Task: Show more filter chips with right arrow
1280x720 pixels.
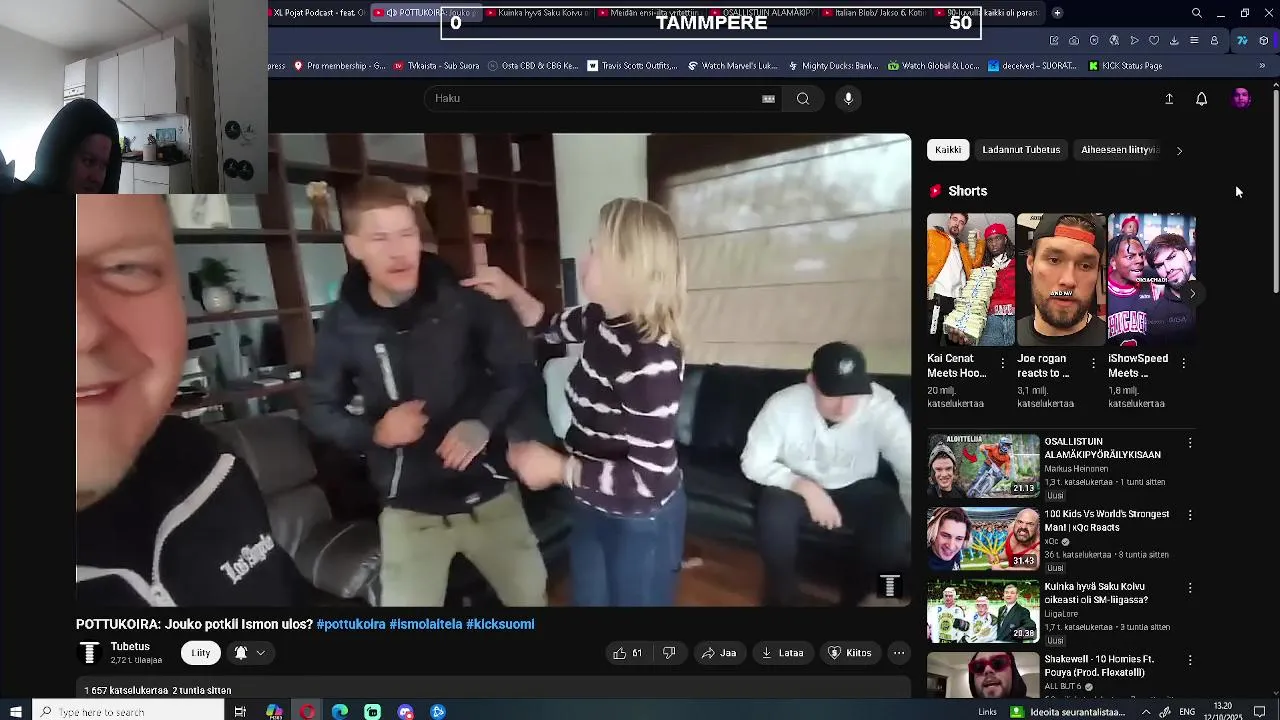Action: [1179, 150]
